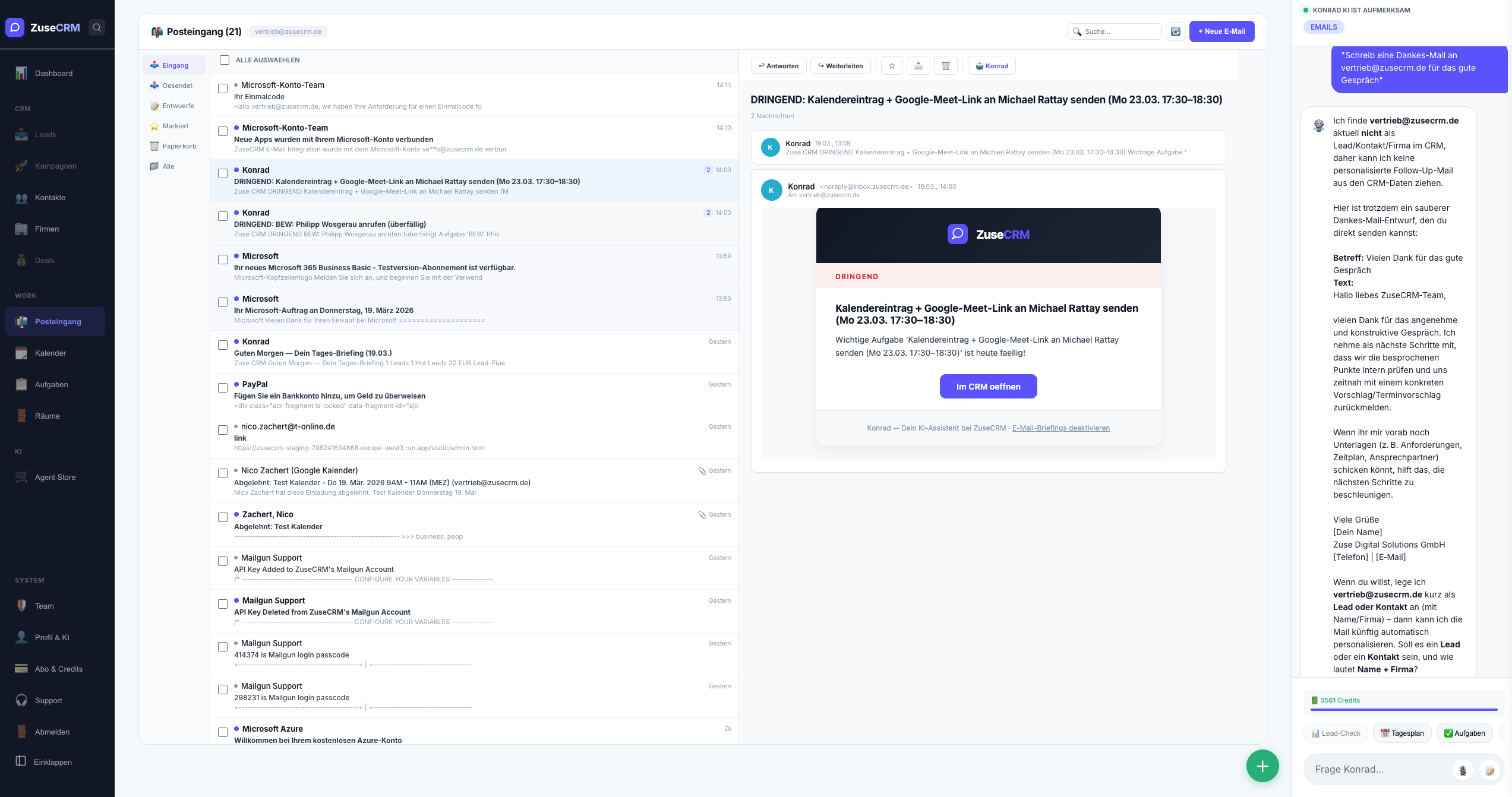1512x797 pixels.
Task: Open the sidebar search icon
Action: click(x=97, y=27)
